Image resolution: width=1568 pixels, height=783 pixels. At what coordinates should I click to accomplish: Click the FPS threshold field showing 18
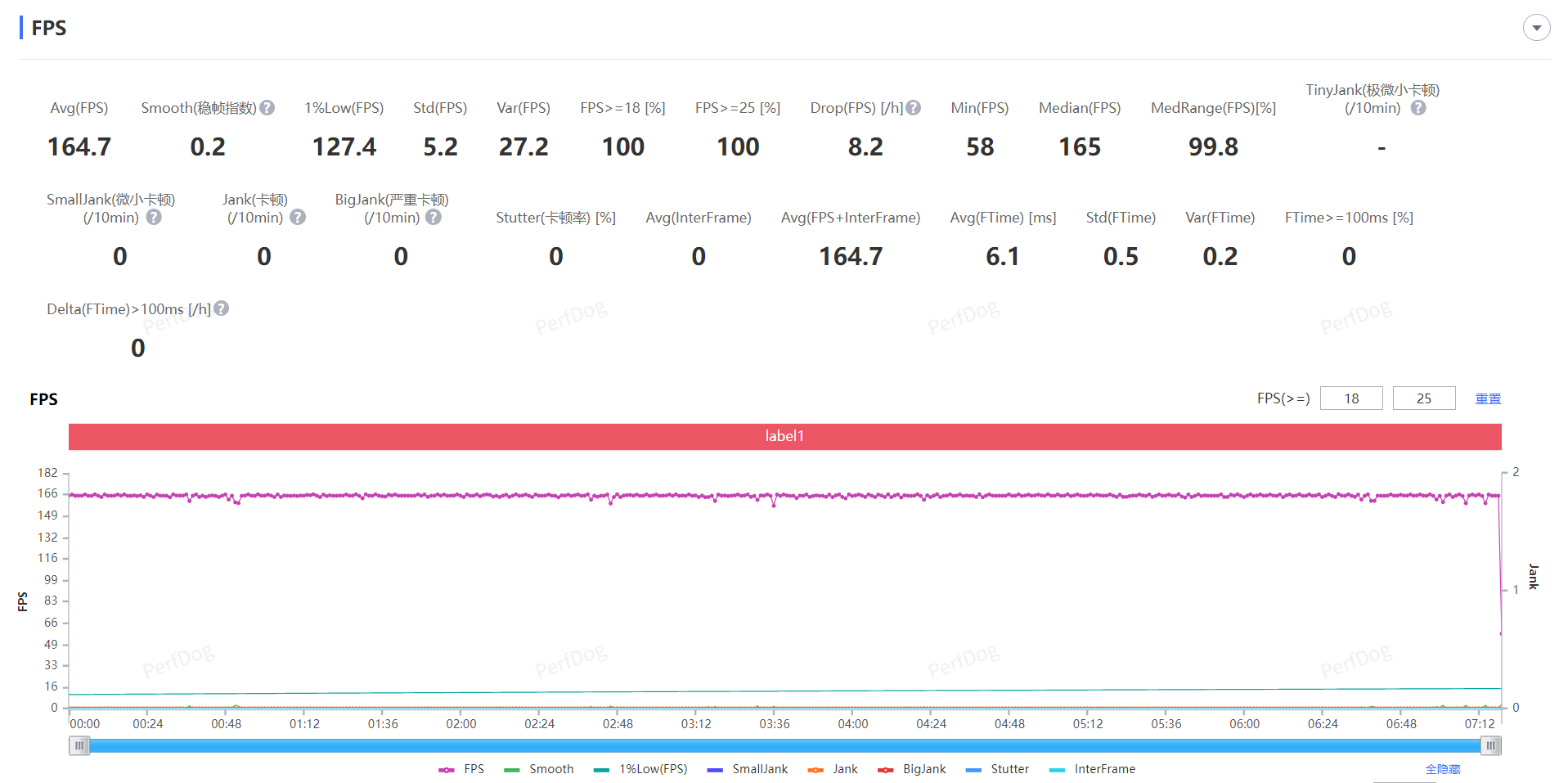pyautogui.click(x=1351, y=398)
